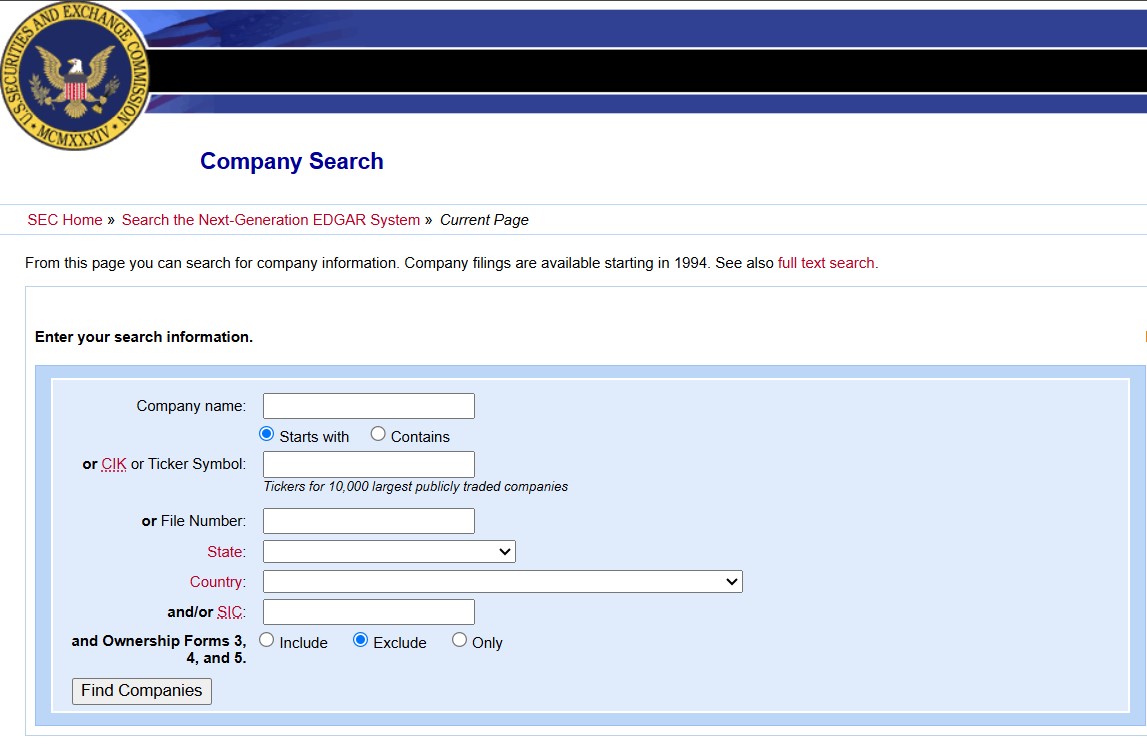This screenshot has height=752, width=1147.
Task: Open Search the Next-Generation EDGAR System link
Action: point(271,220)
